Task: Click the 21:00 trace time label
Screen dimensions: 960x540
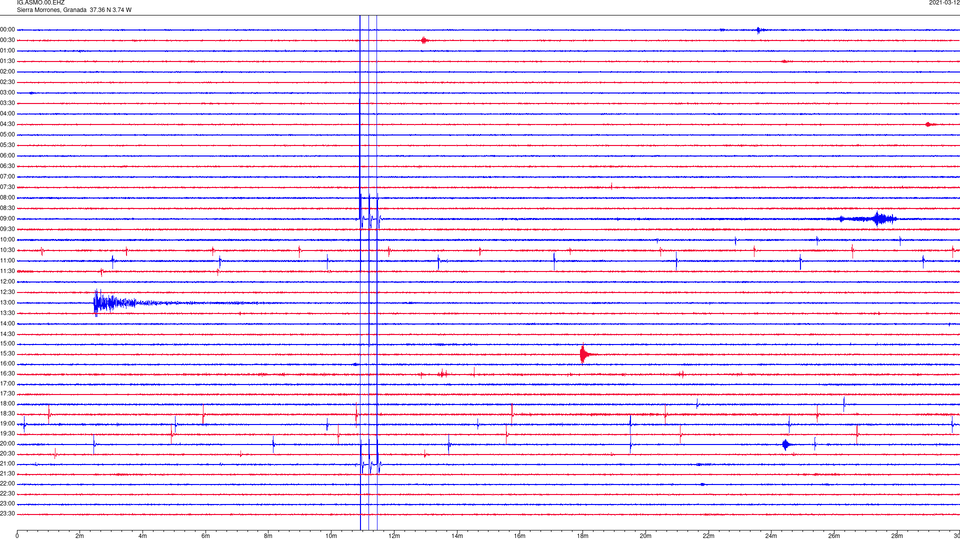Action: 7,464
